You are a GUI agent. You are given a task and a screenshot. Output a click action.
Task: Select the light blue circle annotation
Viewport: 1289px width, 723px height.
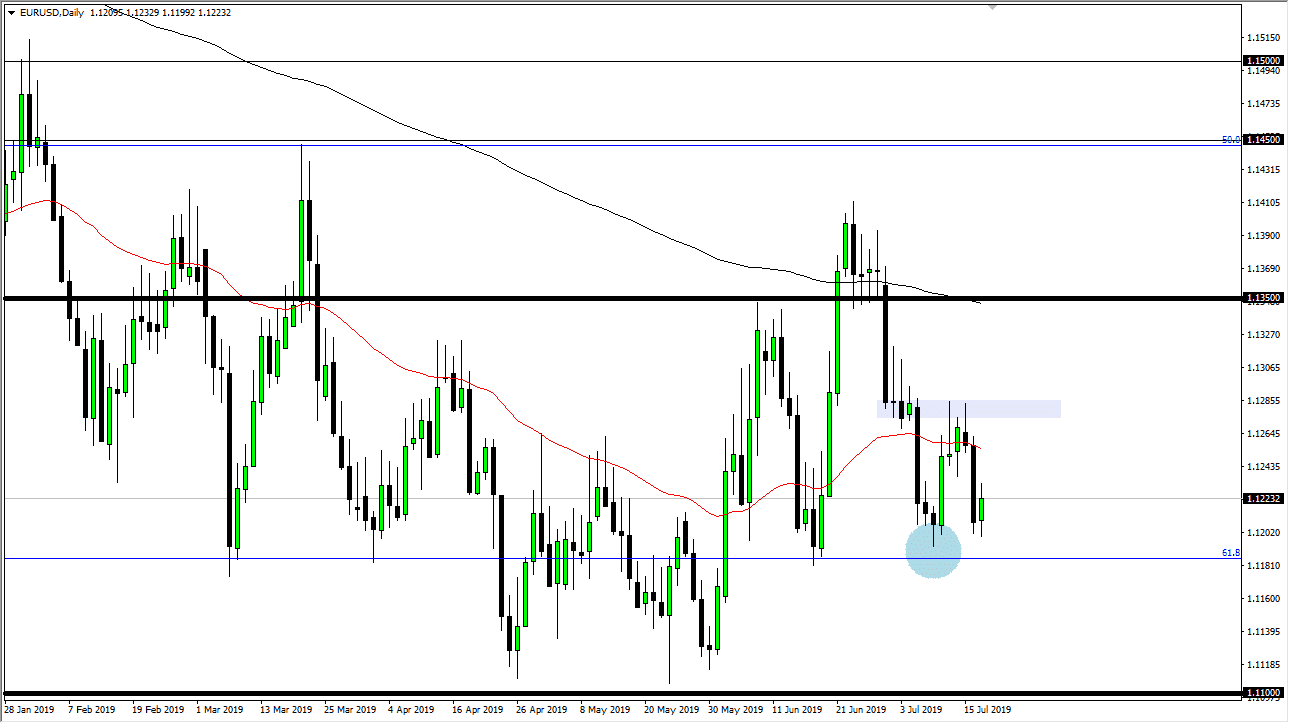[x=933, y=552]
